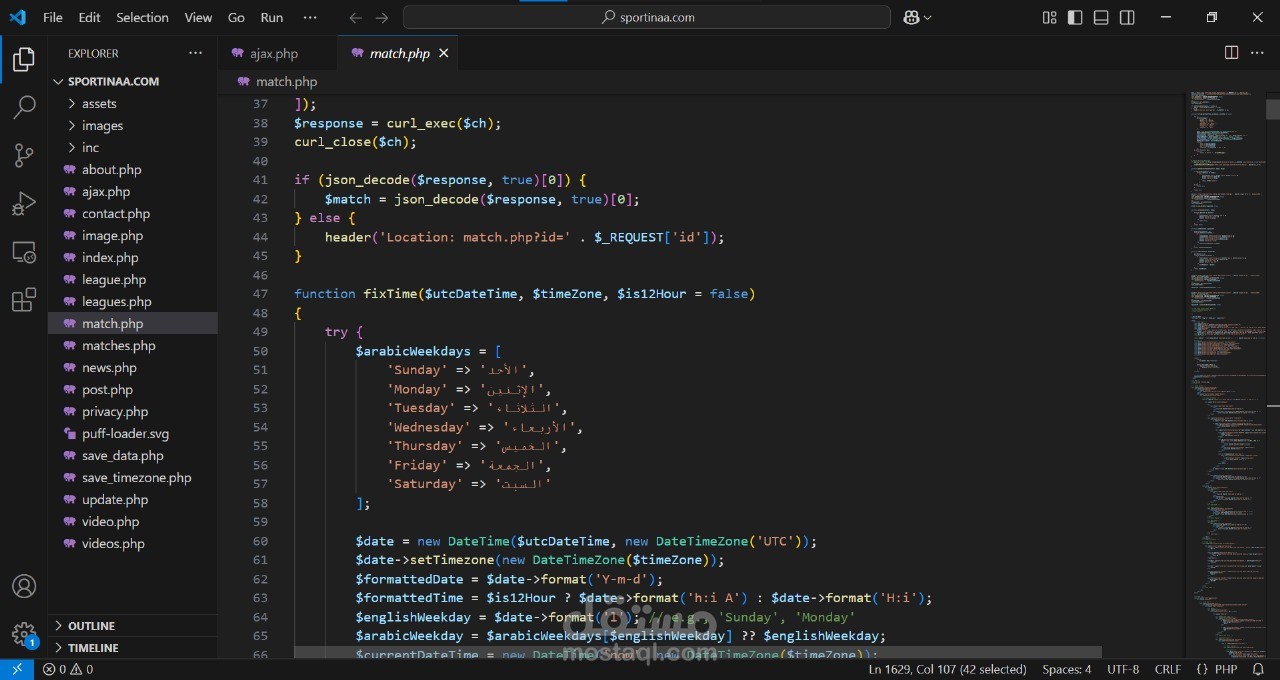The width and height of the screenshot is (1280, 680).
Task: Open the Copilot chat icon
Action: tap(911, 17)
